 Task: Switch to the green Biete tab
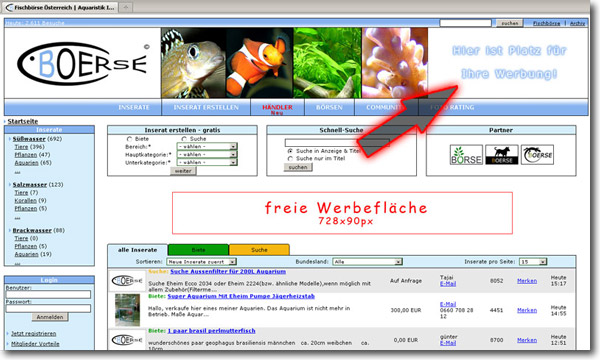pyautogui.click(x=198, y=250)
